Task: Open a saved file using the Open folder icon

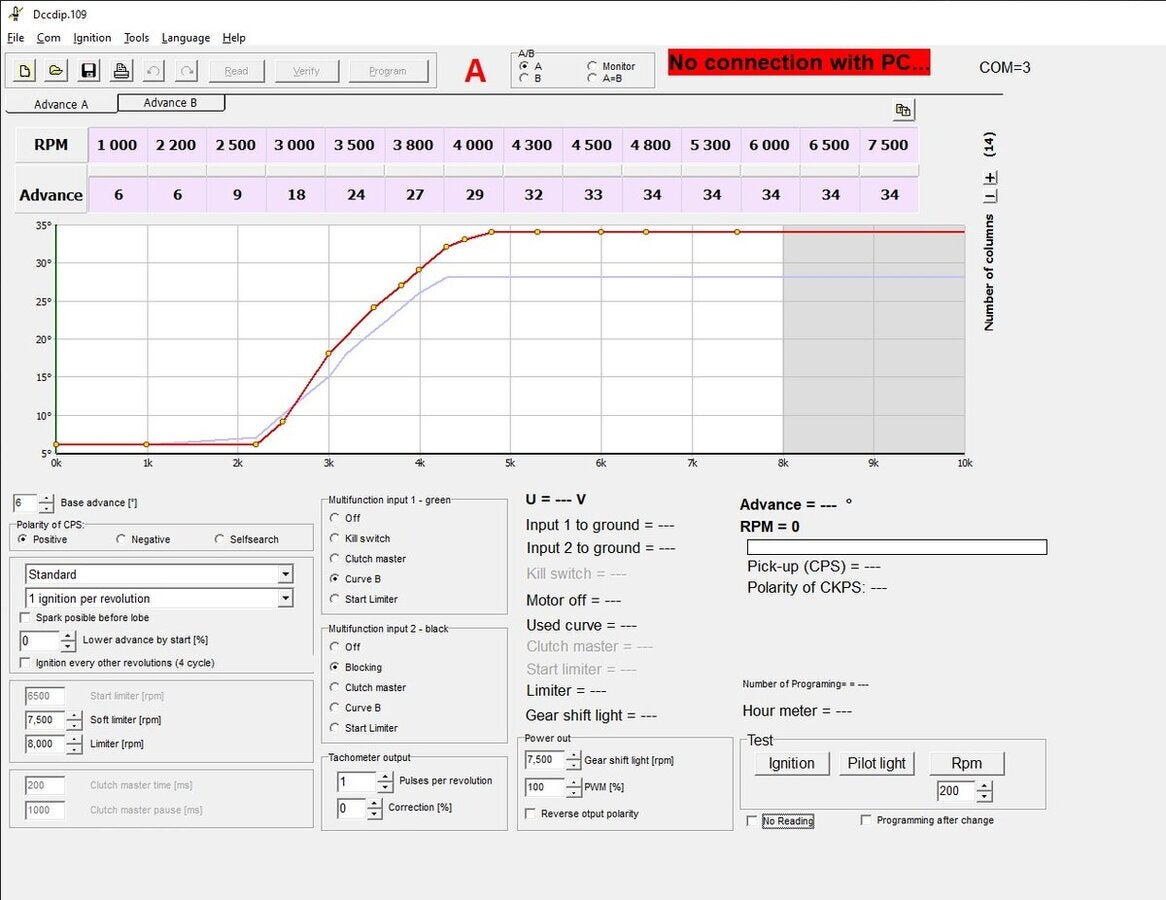Action: [56, 70]
